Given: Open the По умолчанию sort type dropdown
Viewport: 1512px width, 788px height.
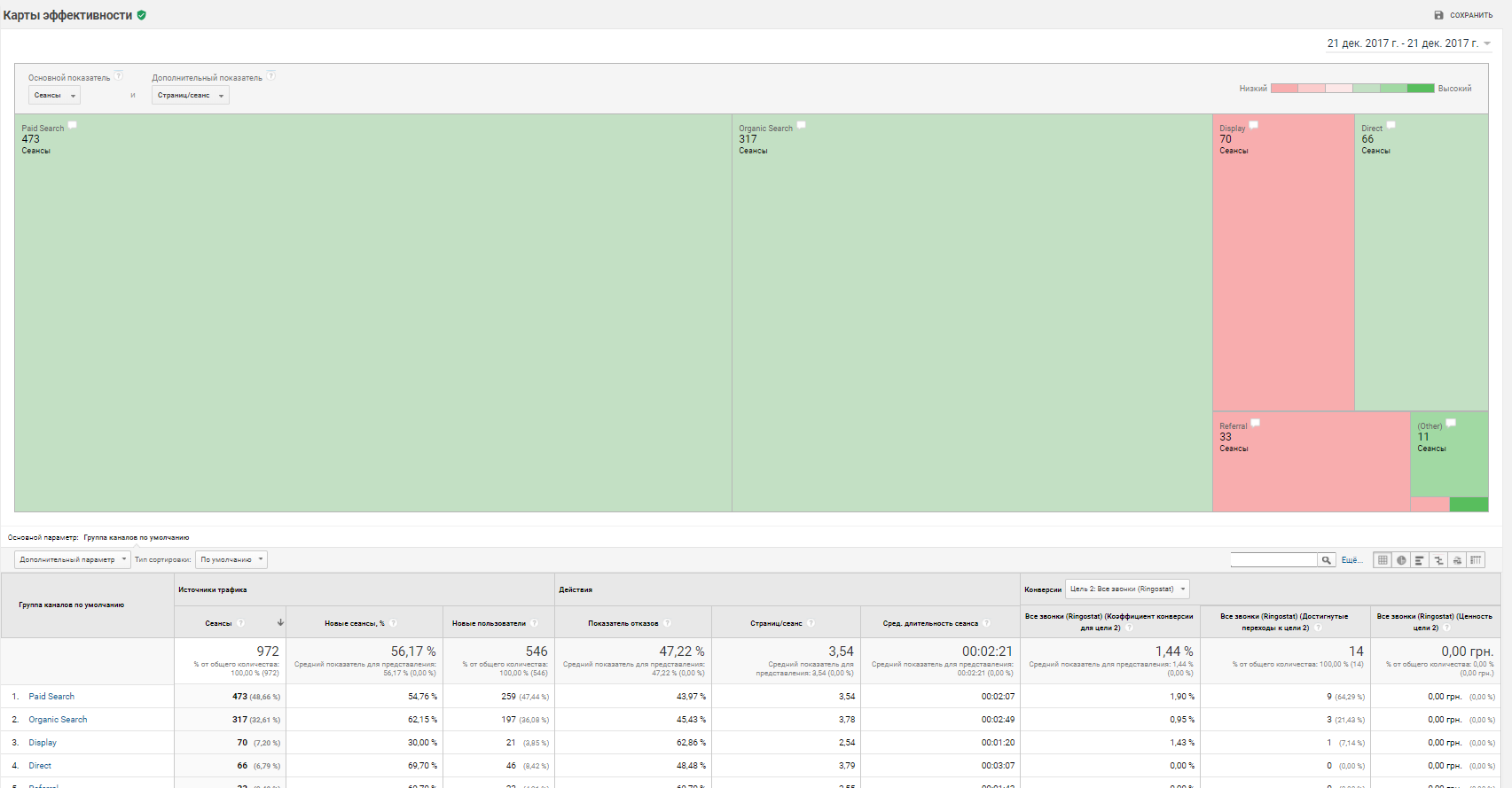Looking at the screenshot, I should pos(231,560).
